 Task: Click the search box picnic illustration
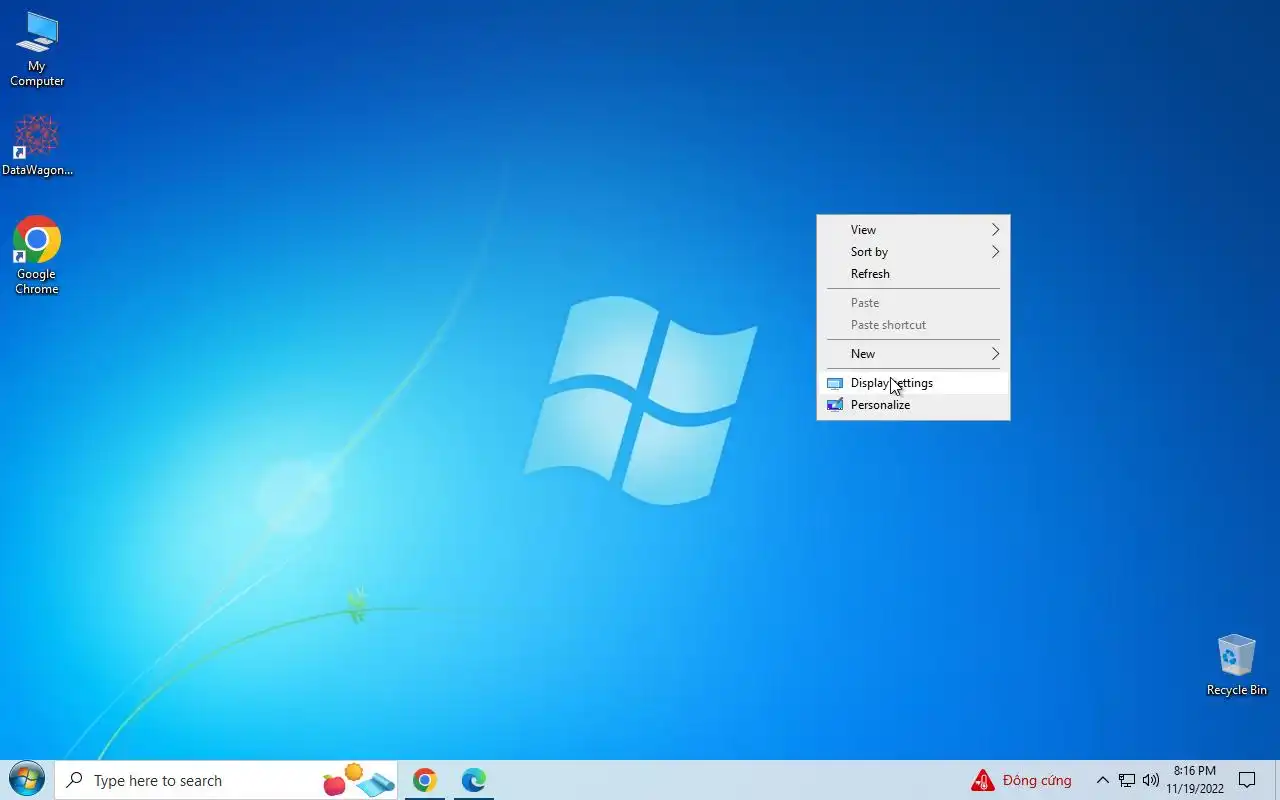[359, 780]
